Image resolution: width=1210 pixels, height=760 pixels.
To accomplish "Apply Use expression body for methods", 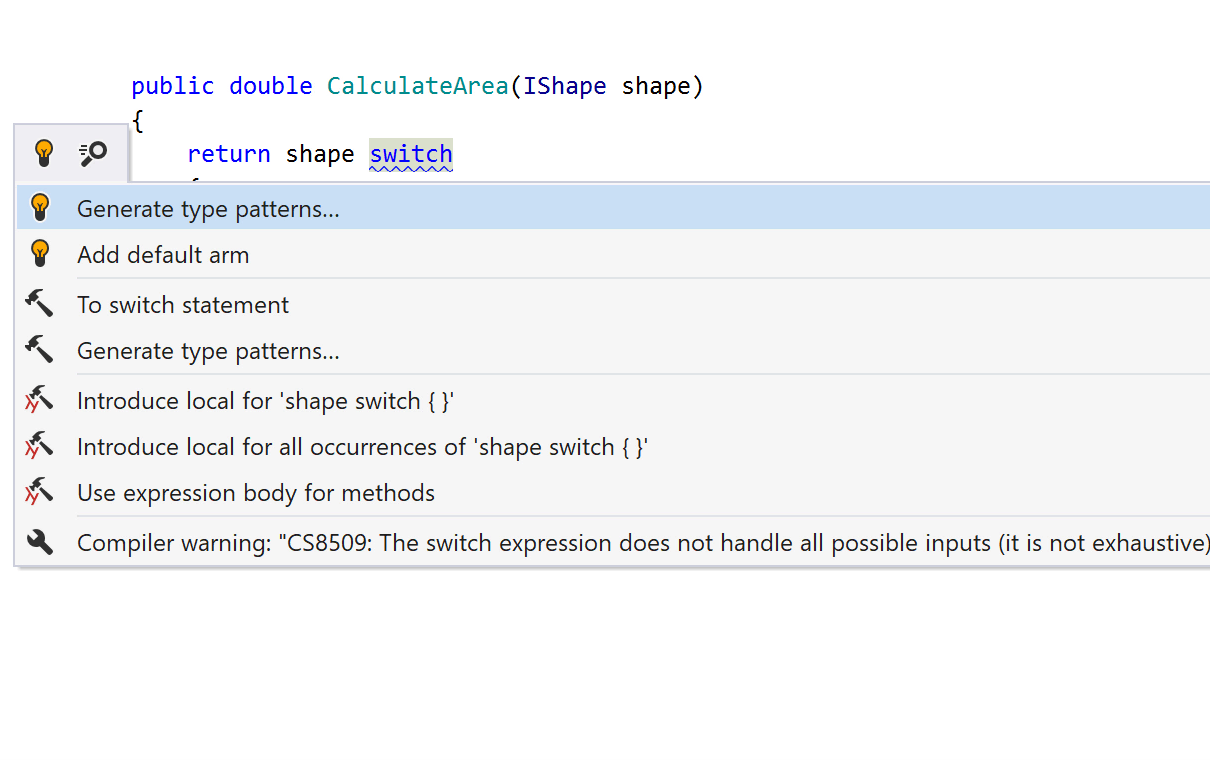I will click(255, 493).
